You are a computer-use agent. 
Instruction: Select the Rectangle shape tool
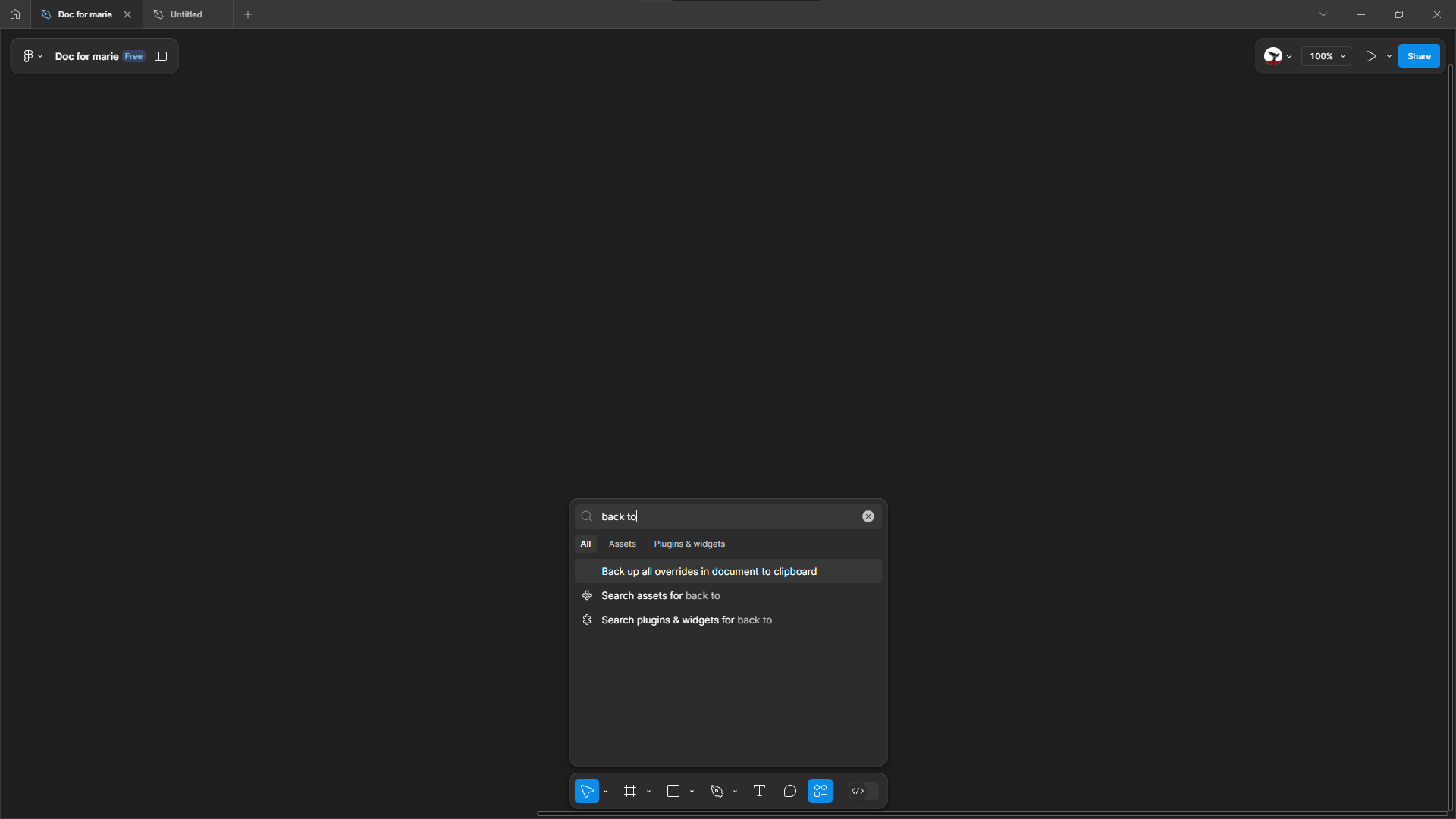673,791
